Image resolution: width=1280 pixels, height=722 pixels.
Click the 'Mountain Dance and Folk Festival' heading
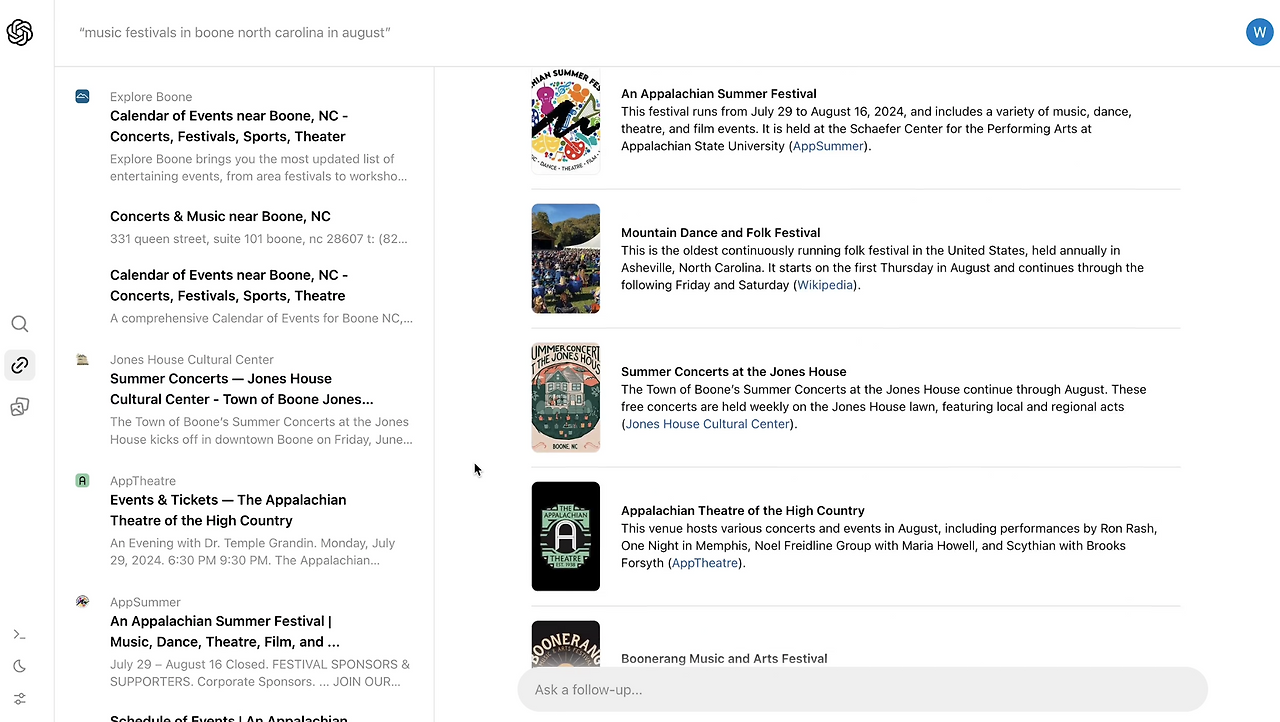click(721, 233)
